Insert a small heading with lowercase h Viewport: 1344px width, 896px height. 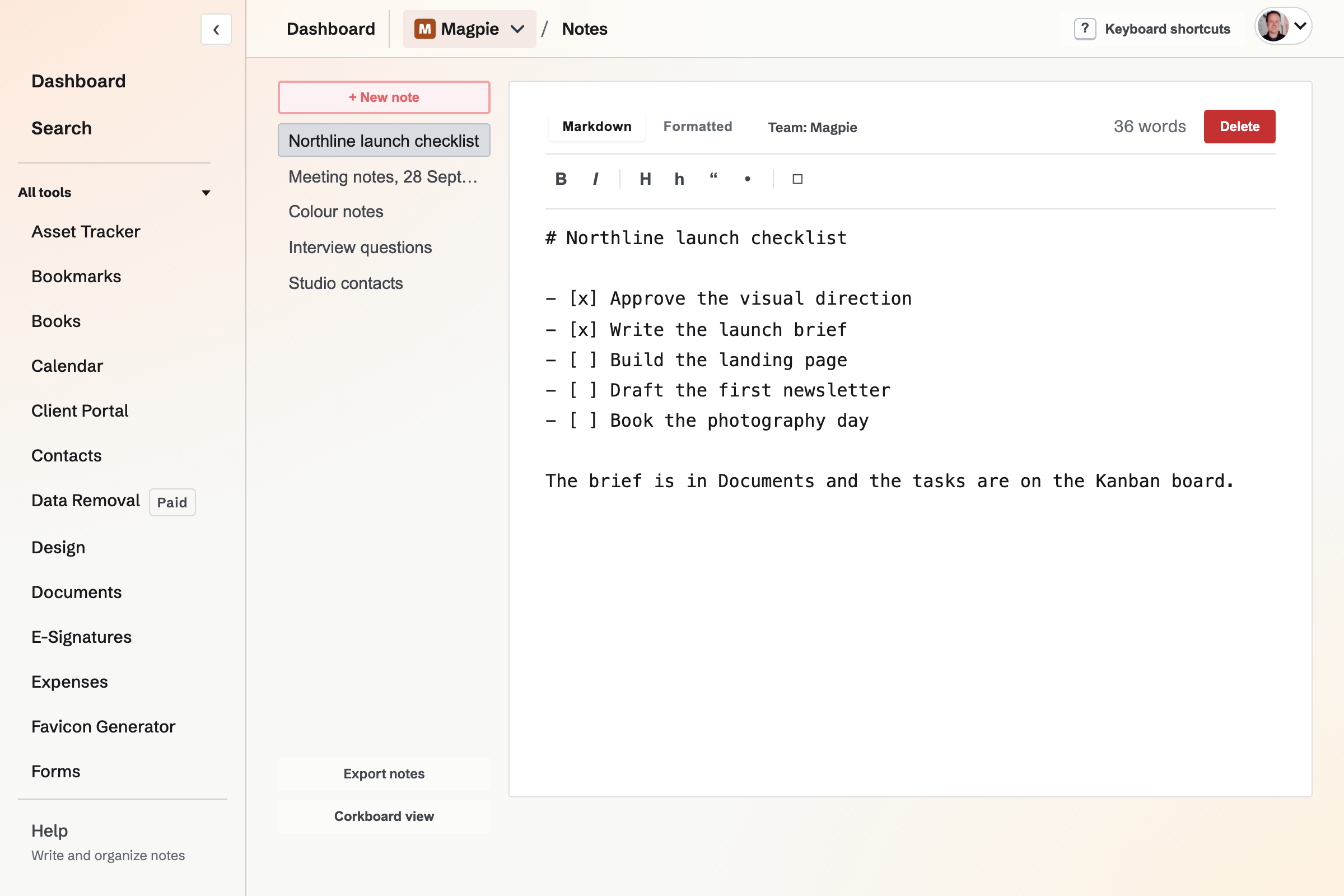[679, 179]
